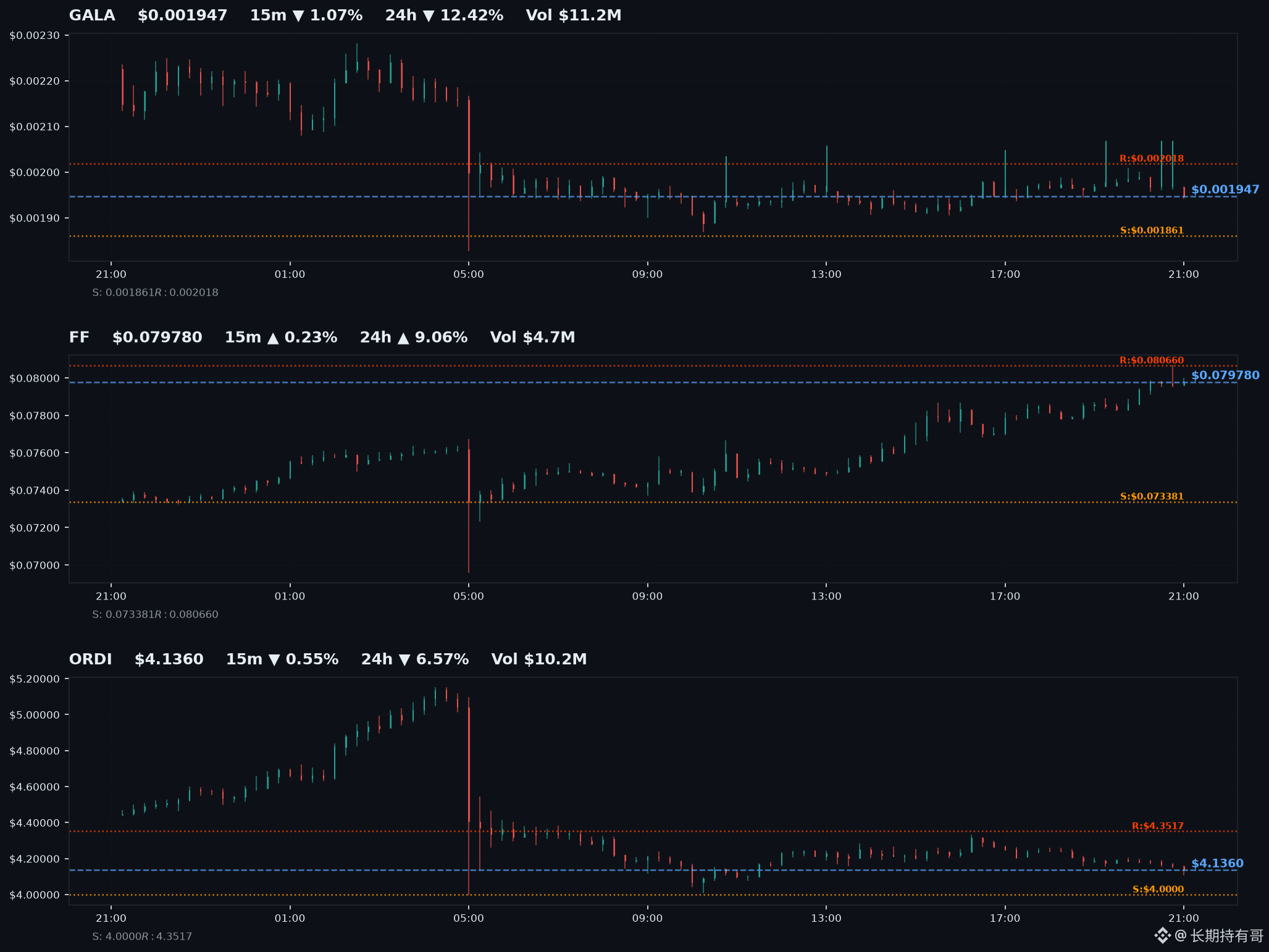This screenshot has width=1269, height=952.
Task: Click the S: 4.0000 R: 4.3517 footnote
Action: tap(142, 937)
